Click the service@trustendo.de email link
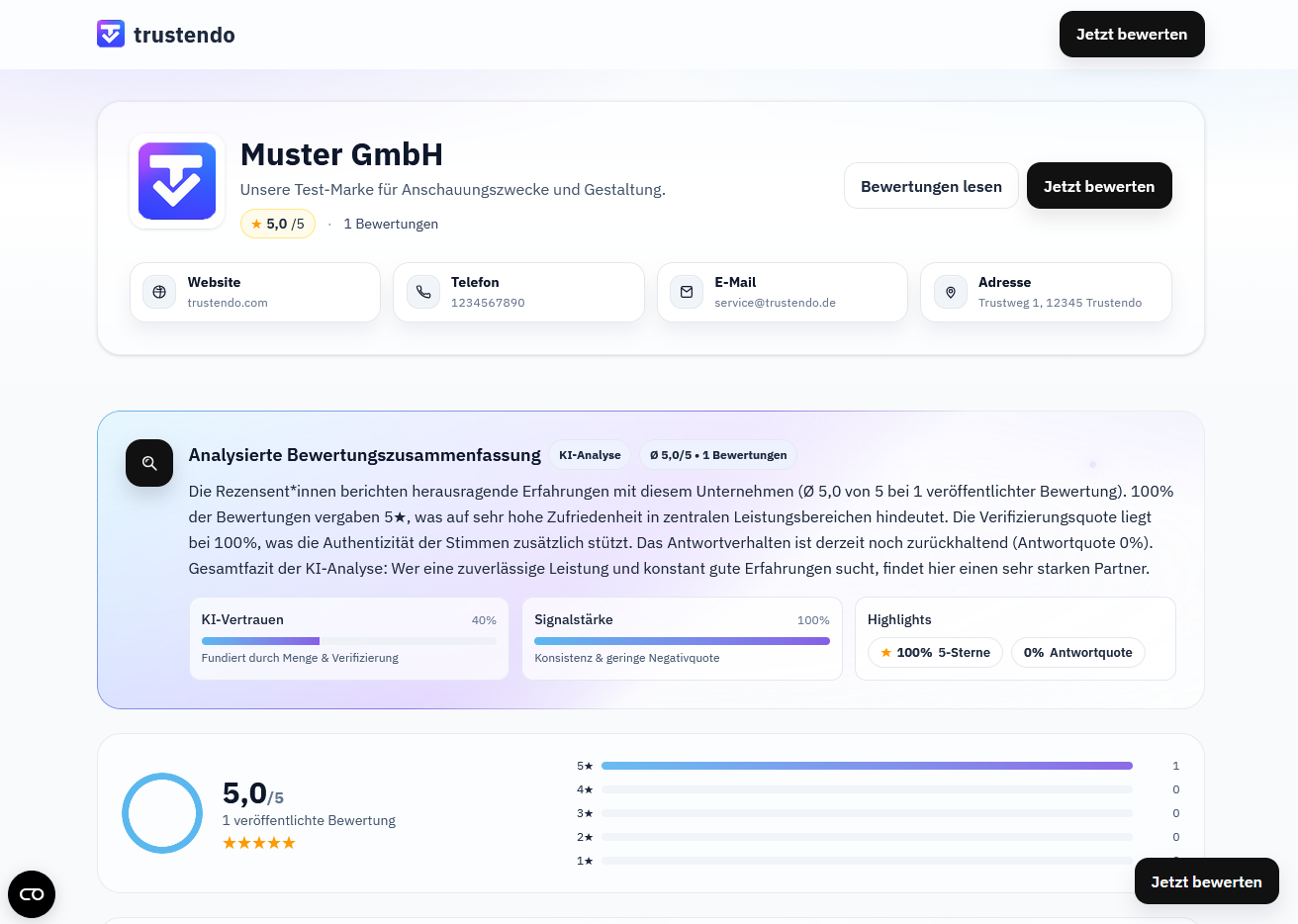1298x924 pixels. tap(775, 303)
